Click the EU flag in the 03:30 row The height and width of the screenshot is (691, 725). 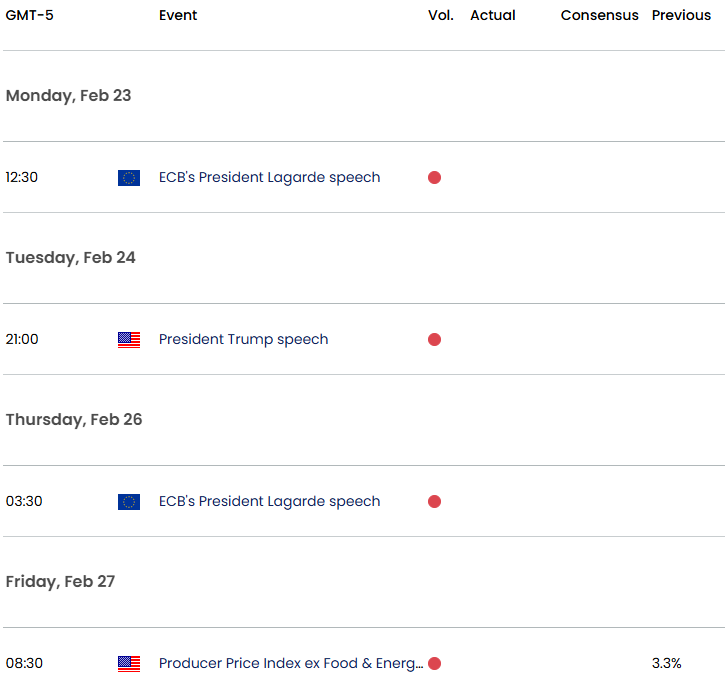pos(128,502)
